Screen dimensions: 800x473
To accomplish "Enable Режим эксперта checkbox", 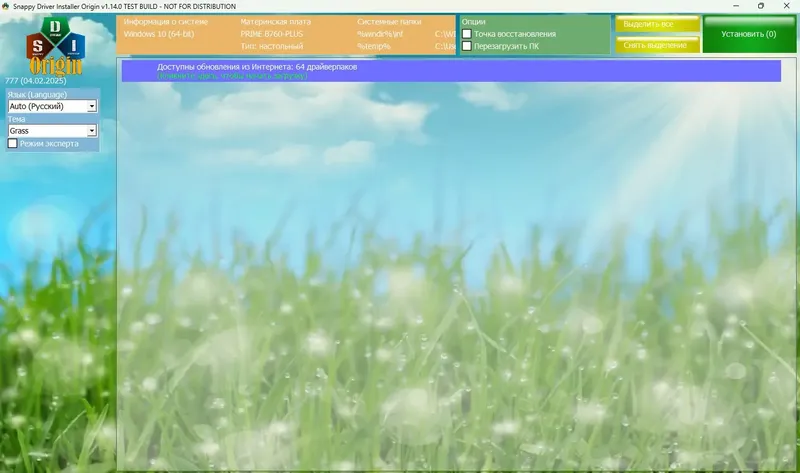I will (13, 143).
